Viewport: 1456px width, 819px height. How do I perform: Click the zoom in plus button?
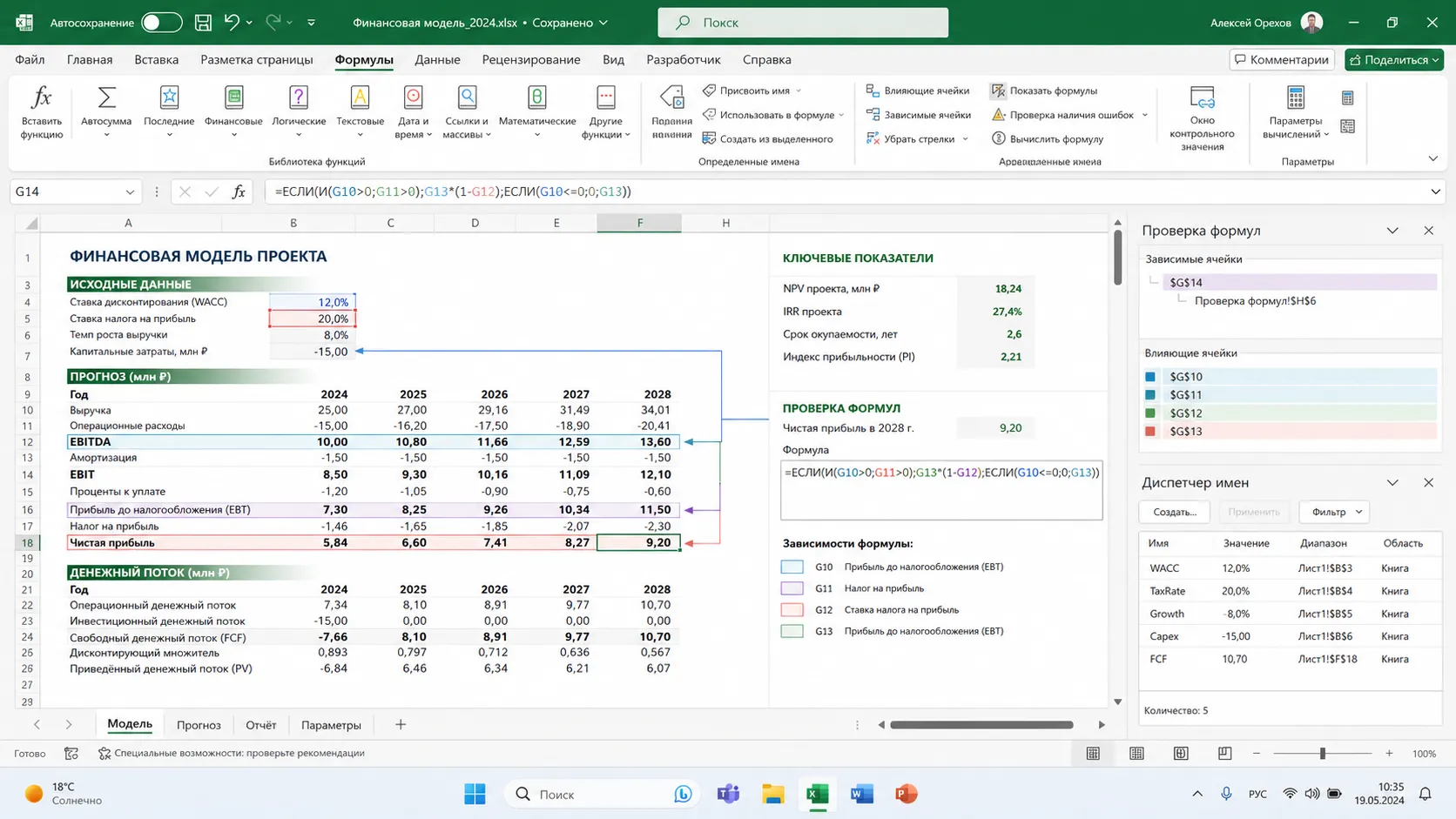1389,754
